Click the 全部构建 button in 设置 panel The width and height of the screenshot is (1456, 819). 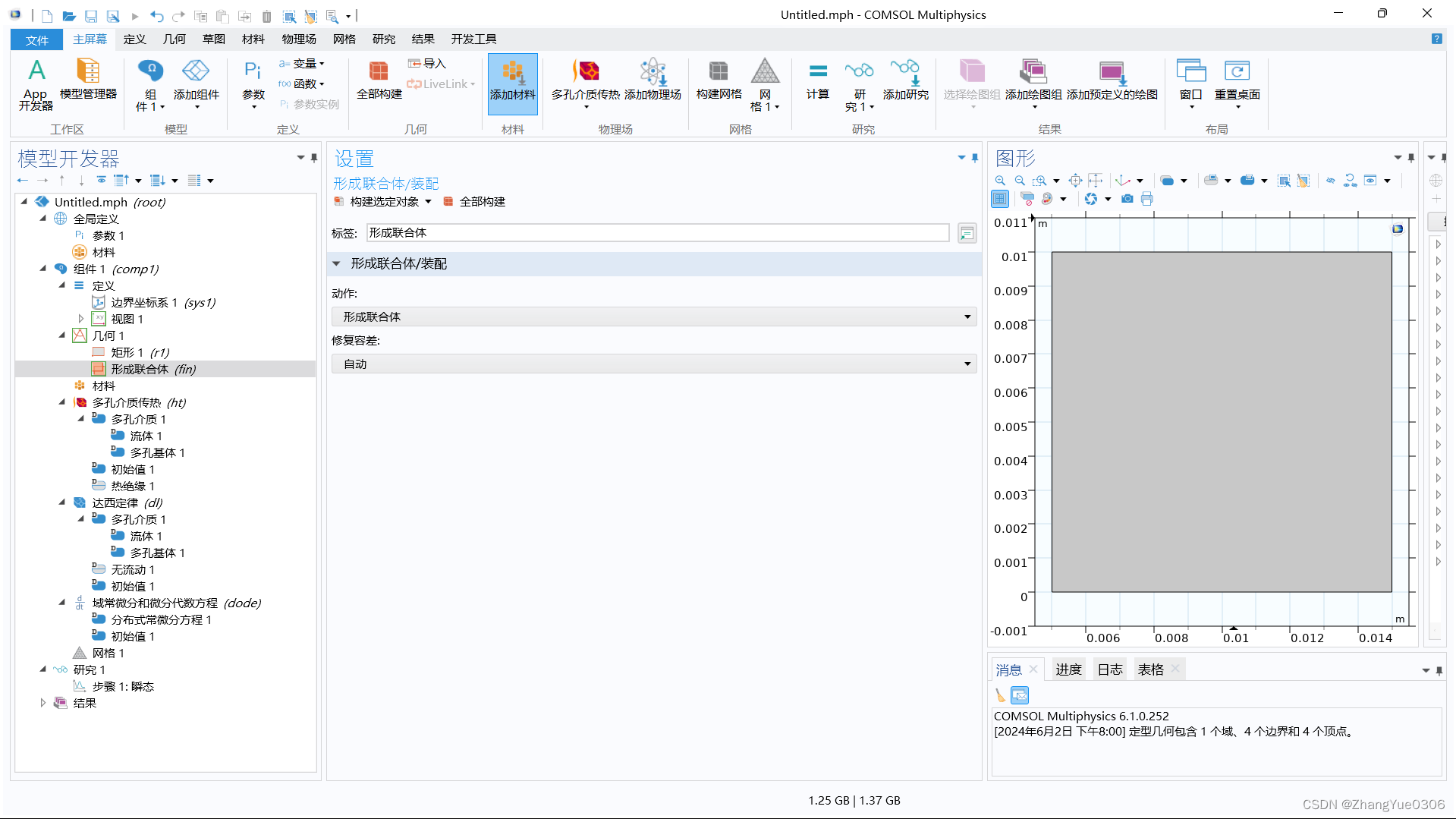click(474, 202)
